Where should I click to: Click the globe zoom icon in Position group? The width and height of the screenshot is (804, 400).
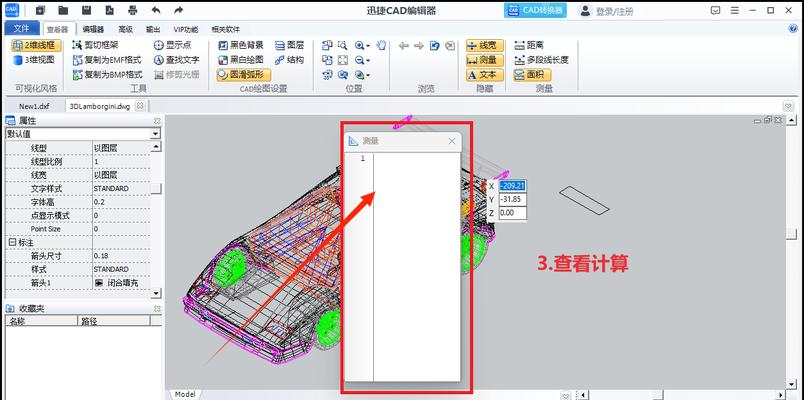(359, 75)
